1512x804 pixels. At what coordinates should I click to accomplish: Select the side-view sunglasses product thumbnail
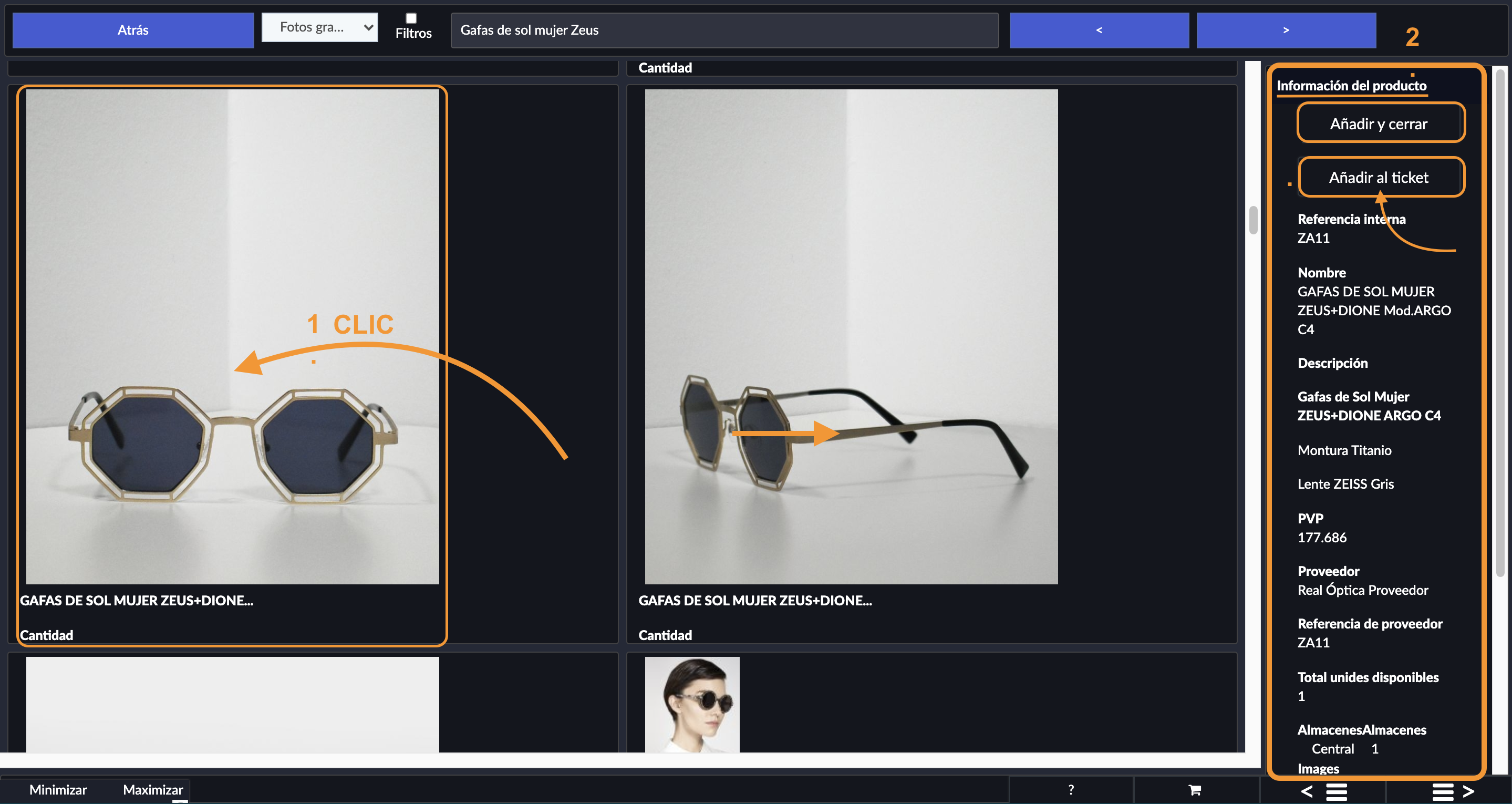[x=851, y=336]
